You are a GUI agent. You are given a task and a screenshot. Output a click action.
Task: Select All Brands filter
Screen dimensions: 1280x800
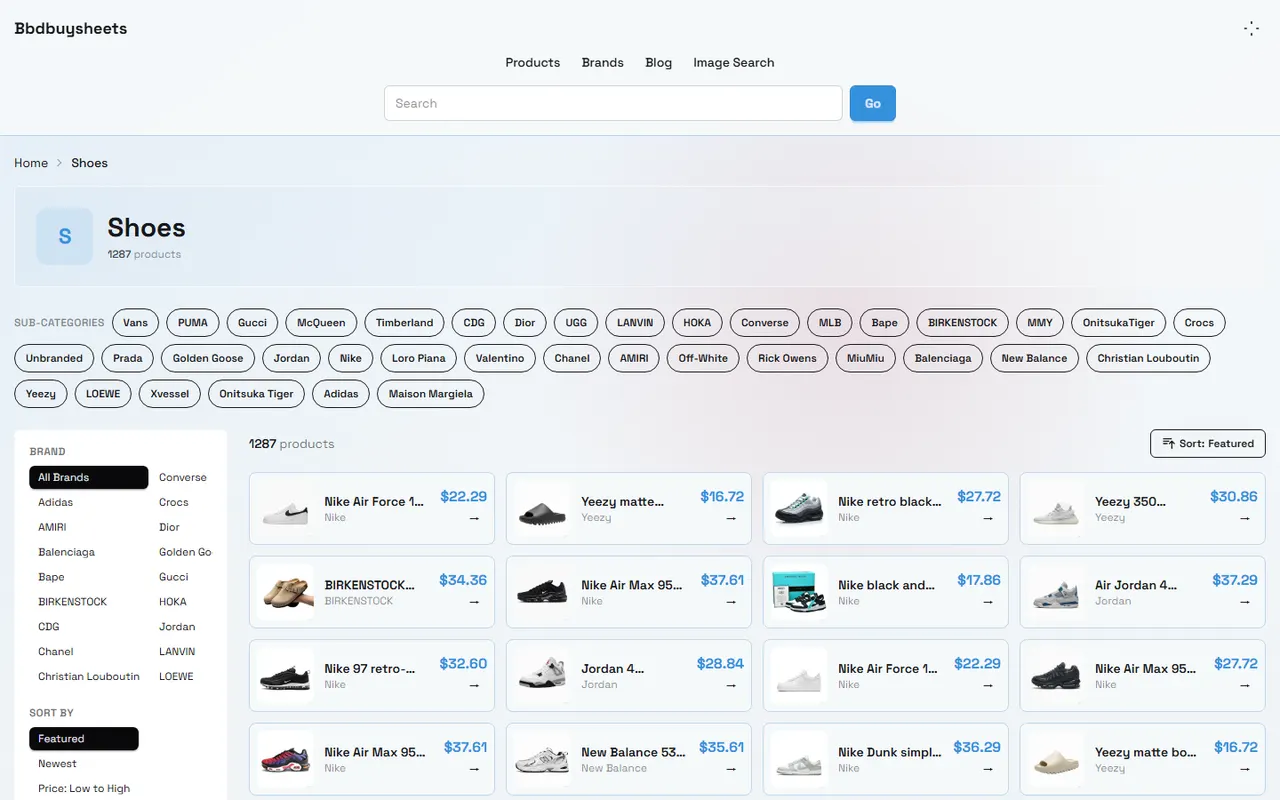[89, 477]
